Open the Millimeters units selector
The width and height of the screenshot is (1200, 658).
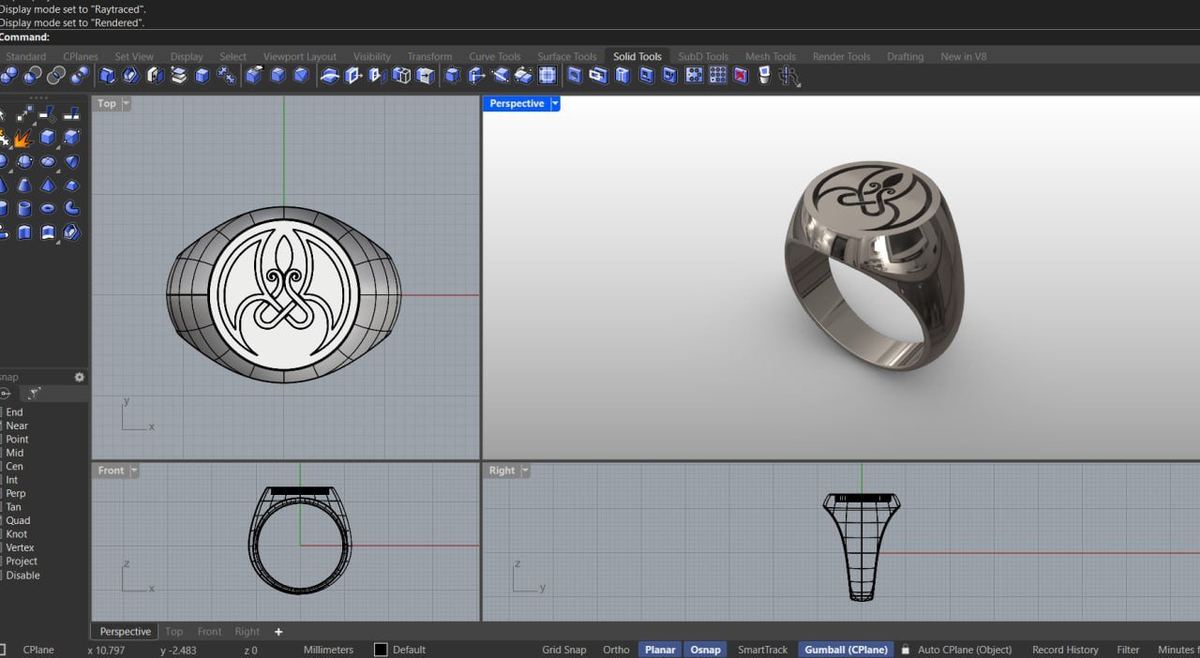pyautogui.click(x=328, y=650)
